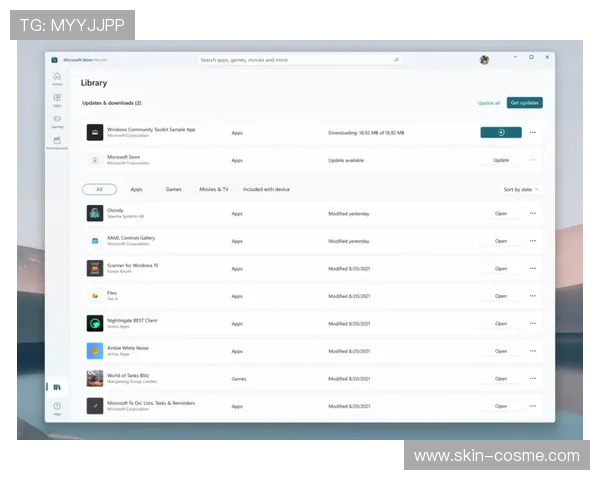The width and height of the screenshot is (600, 480).
Task: Click the Windows Community Toolkit app icon
Action: pyautogui.click(x=95, y=132)
